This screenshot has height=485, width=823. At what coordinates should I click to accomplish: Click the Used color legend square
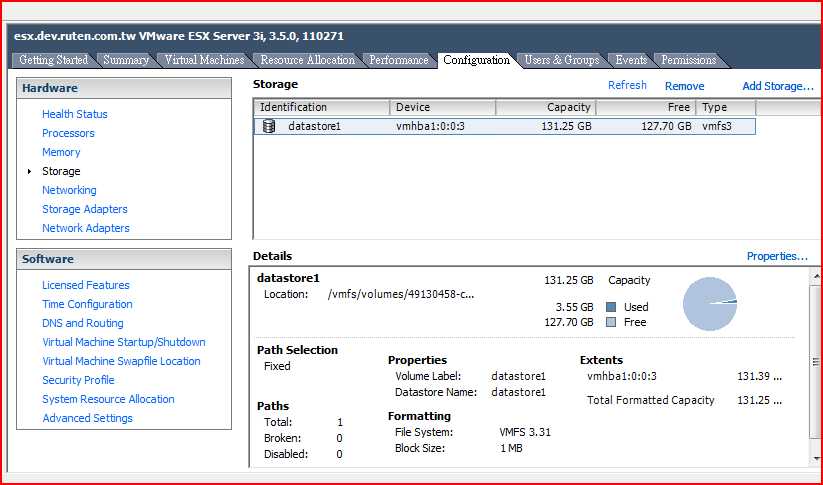[x=611, y=307]
